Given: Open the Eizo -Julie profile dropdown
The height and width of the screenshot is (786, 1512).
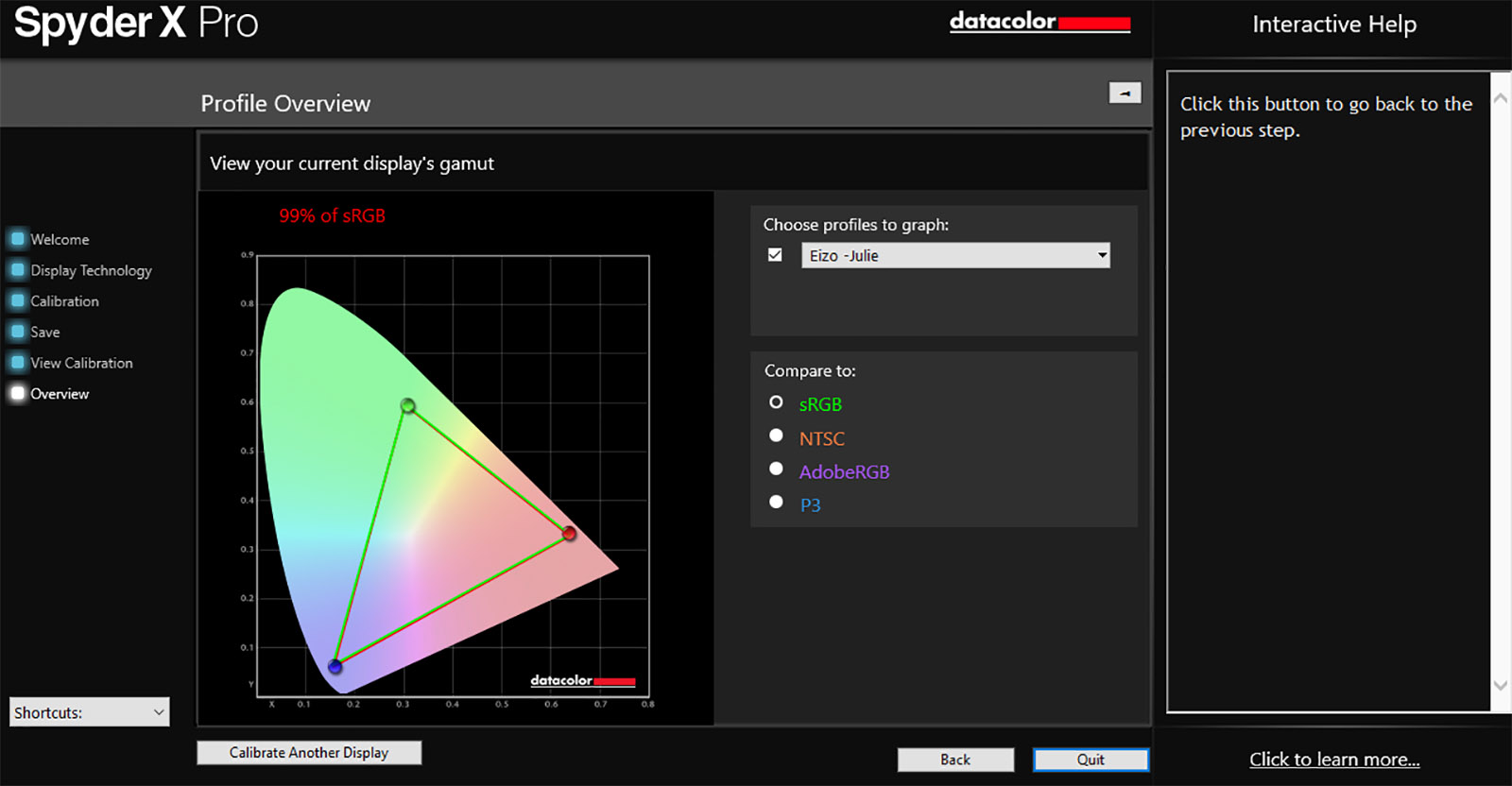Looking at the screenshot, I should pyautogui.click(x=955, y=255).
